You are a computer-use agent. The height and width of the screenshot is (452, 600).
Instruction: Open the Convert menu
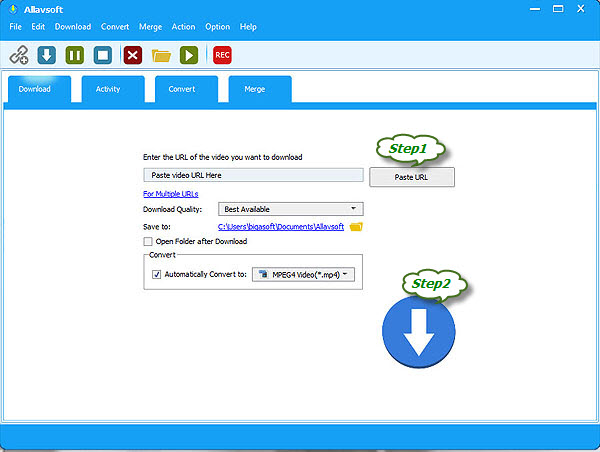tap(115, 27)
